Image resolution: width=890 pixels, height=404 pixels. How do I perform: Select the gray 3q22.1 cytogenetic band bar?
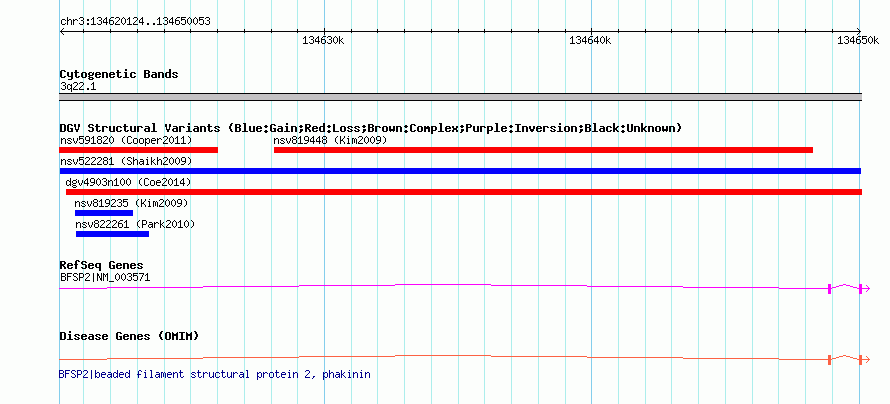click(460, 97)
